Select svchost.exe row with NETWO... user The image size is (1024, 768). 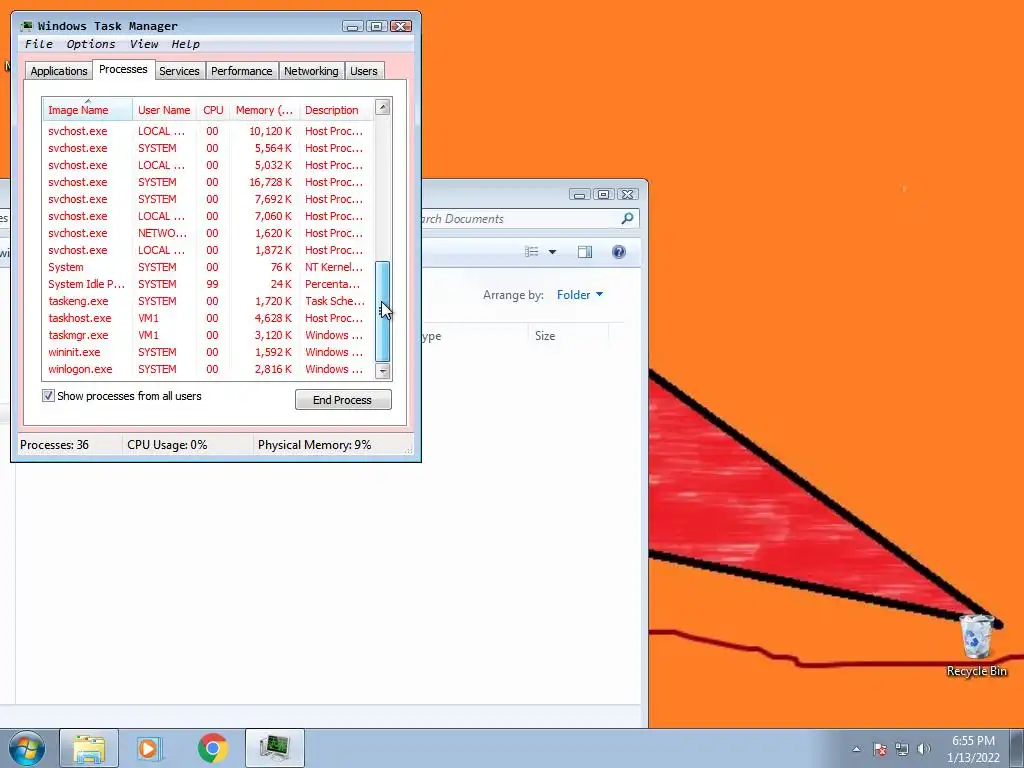point(208,233)
